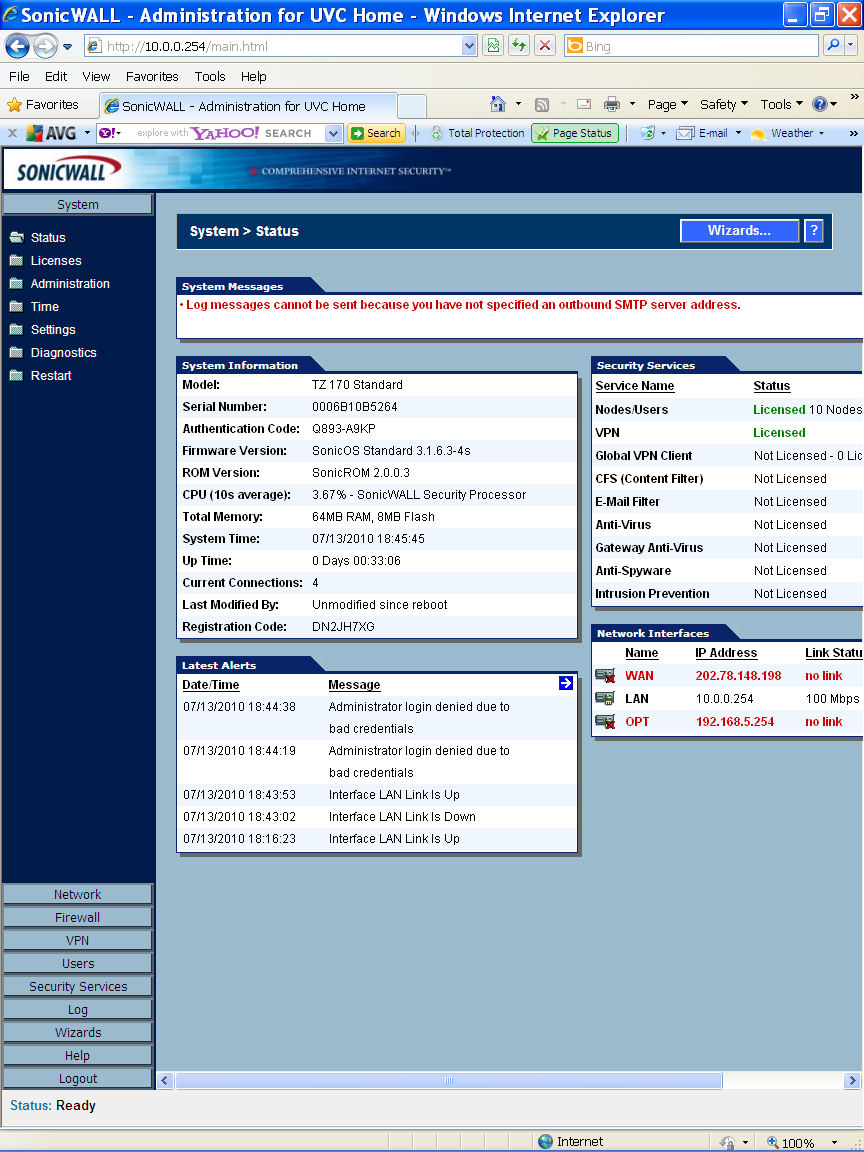
Task: Expand the Network section in the sidebar
Action: coord(78,894)
